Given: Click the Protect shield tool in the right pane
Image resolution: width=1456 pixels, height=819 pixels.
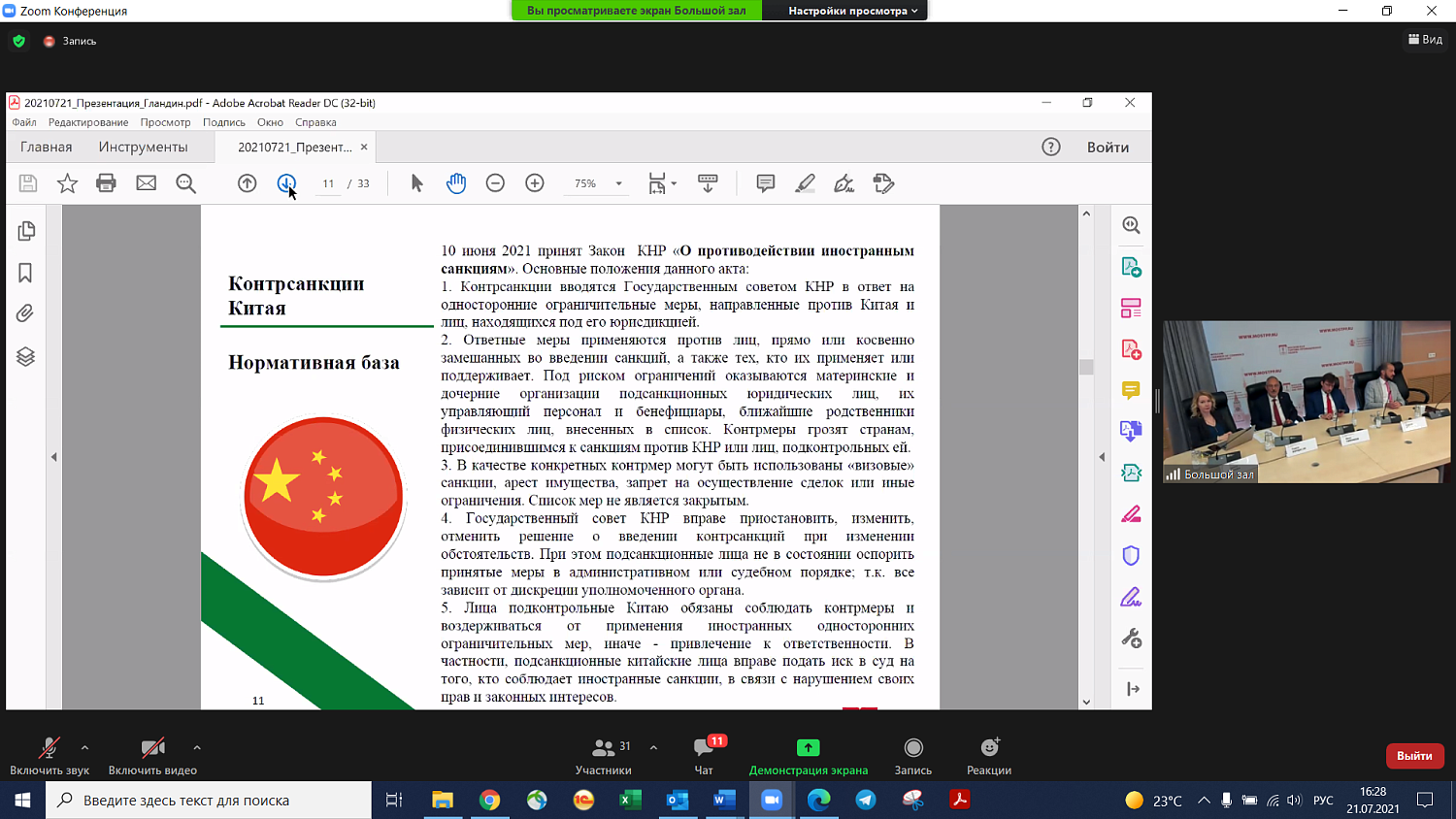Looking at the screenshot, I should [1131, 555].
